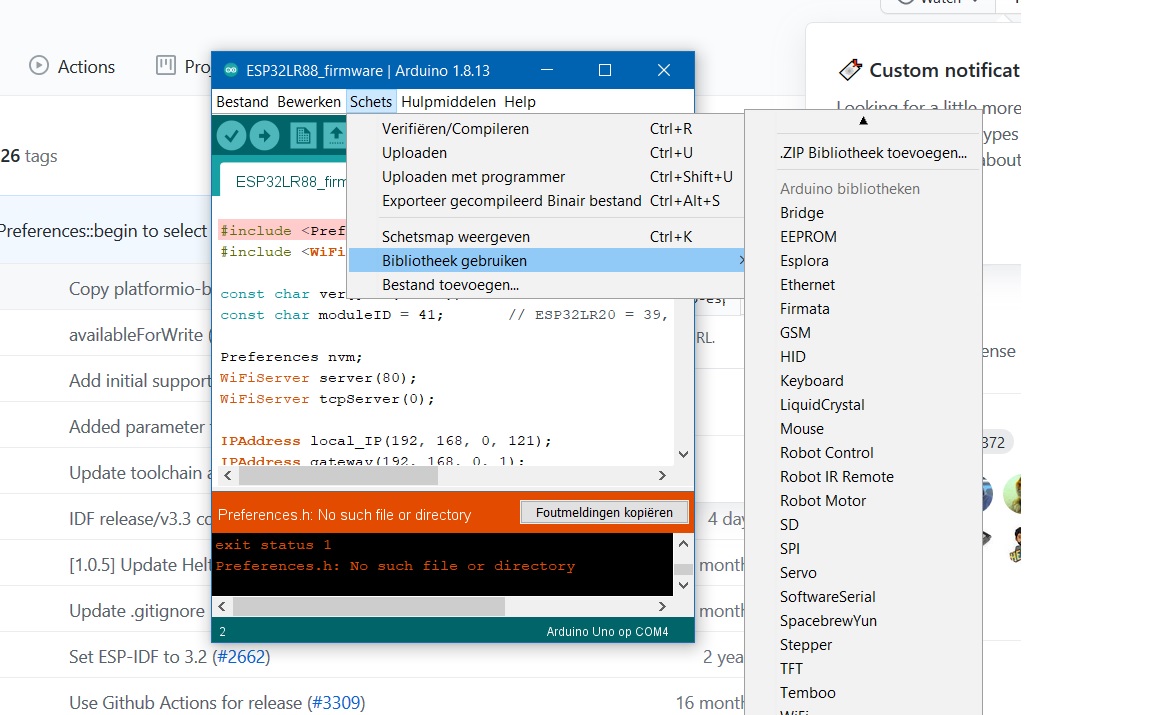Select .ZIP Bibliotheek toevoegen...

[873, 153]
